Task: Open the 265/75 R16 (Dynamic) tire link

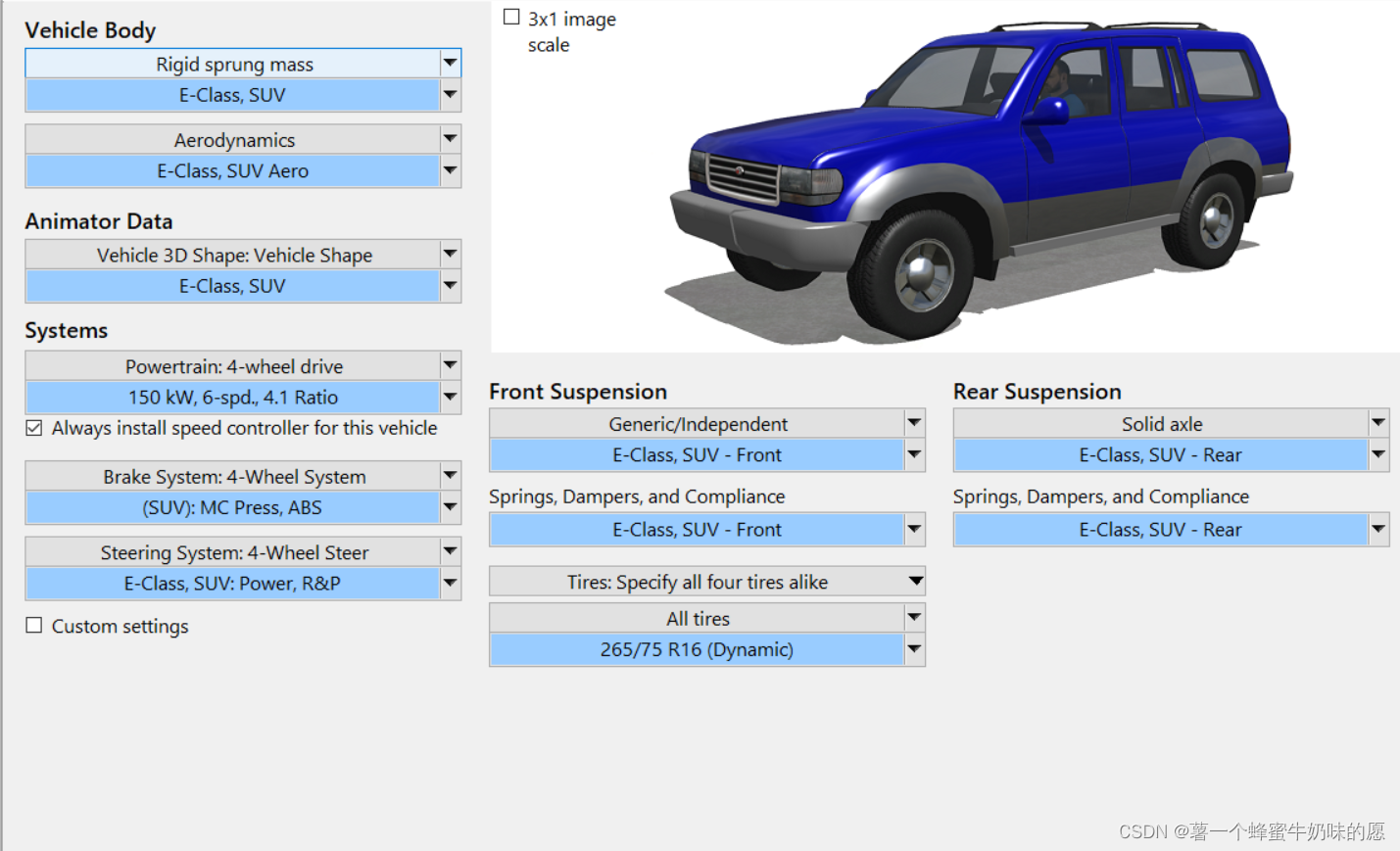Action: tap(698, 649)
